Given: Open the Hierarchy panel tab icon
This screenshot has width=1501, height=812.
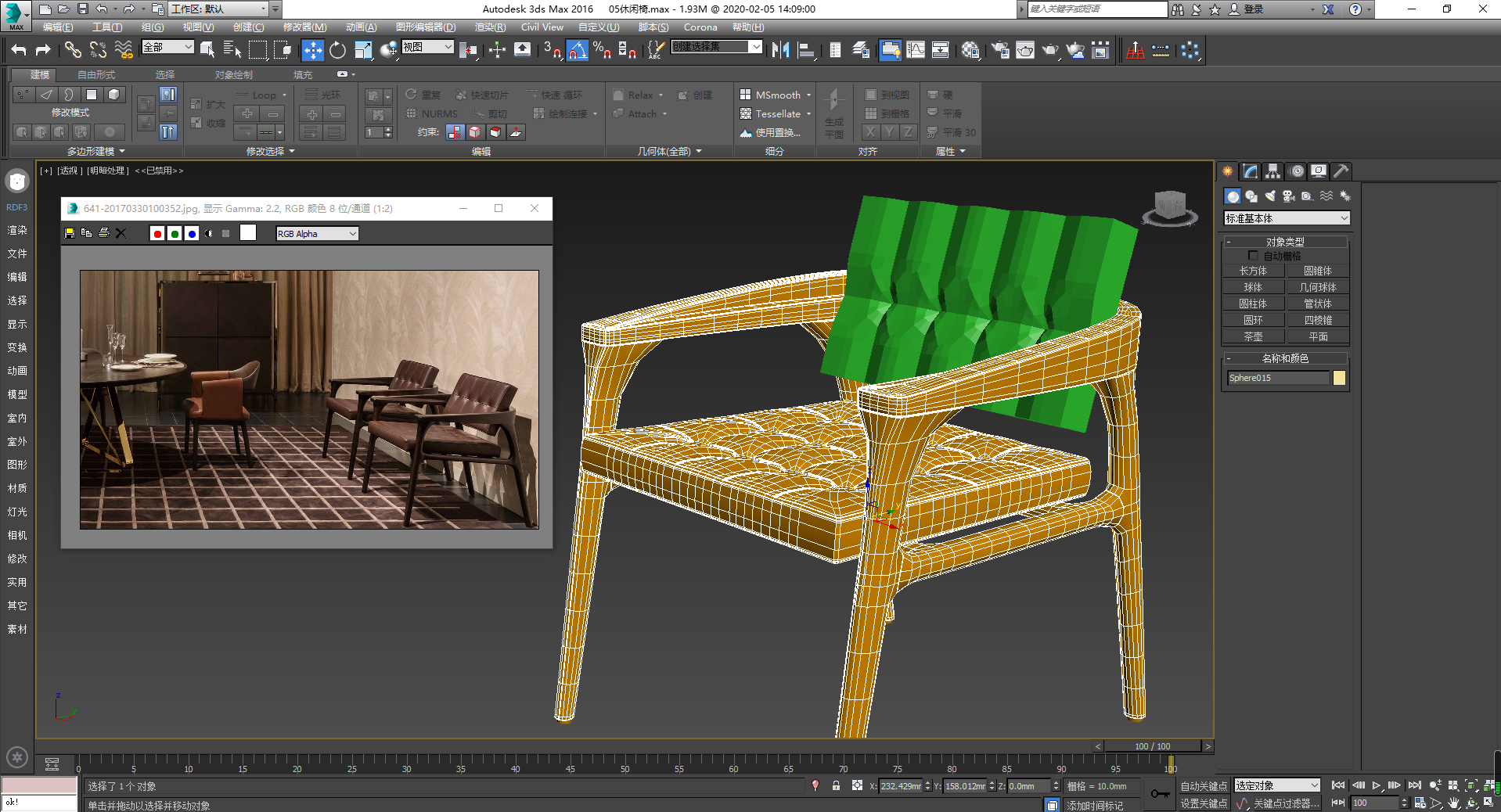Looking at the screenshot, I should click(1273, 171).
